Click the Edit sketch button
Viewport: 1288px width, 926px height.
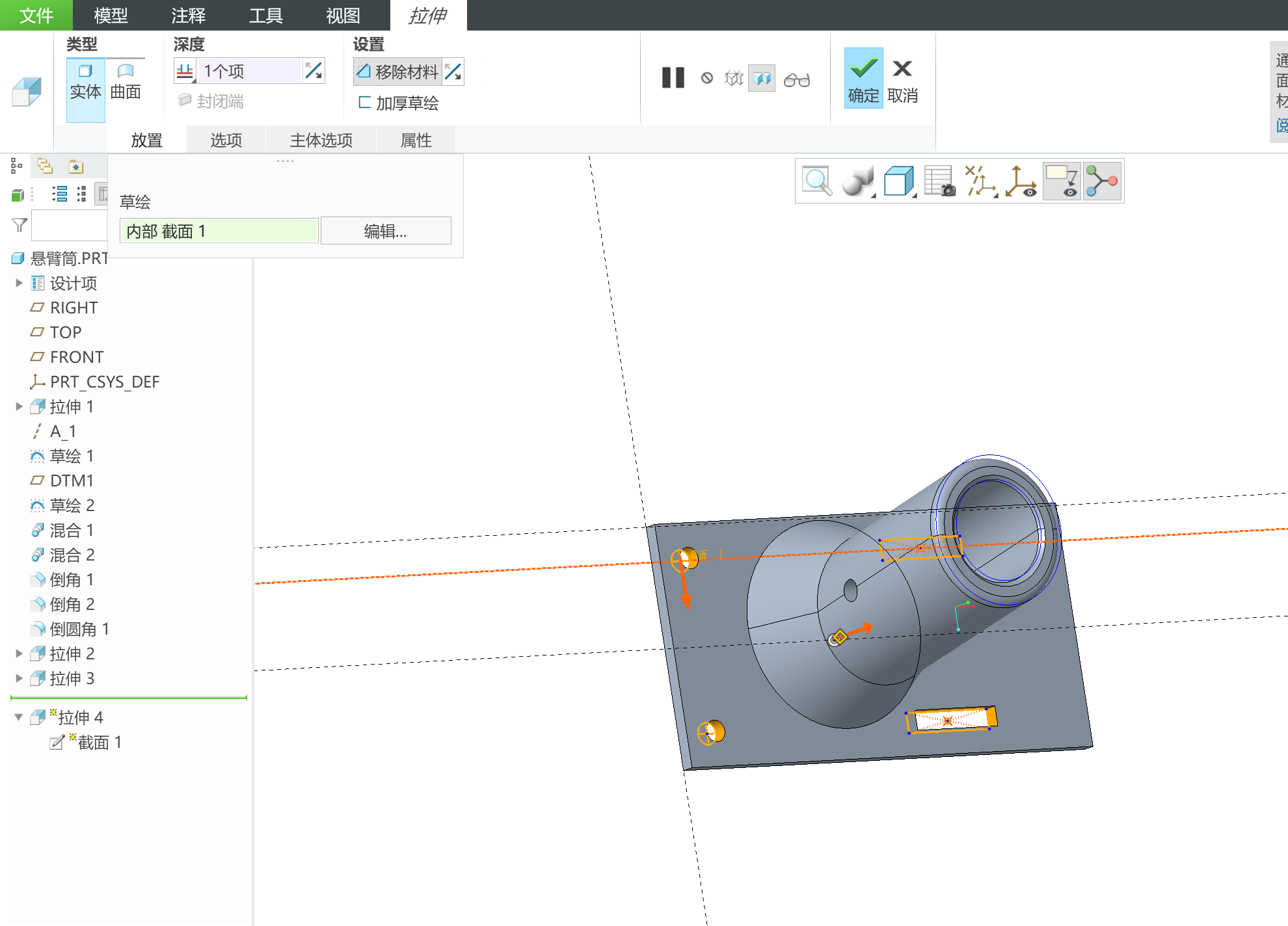click(385, 231)
